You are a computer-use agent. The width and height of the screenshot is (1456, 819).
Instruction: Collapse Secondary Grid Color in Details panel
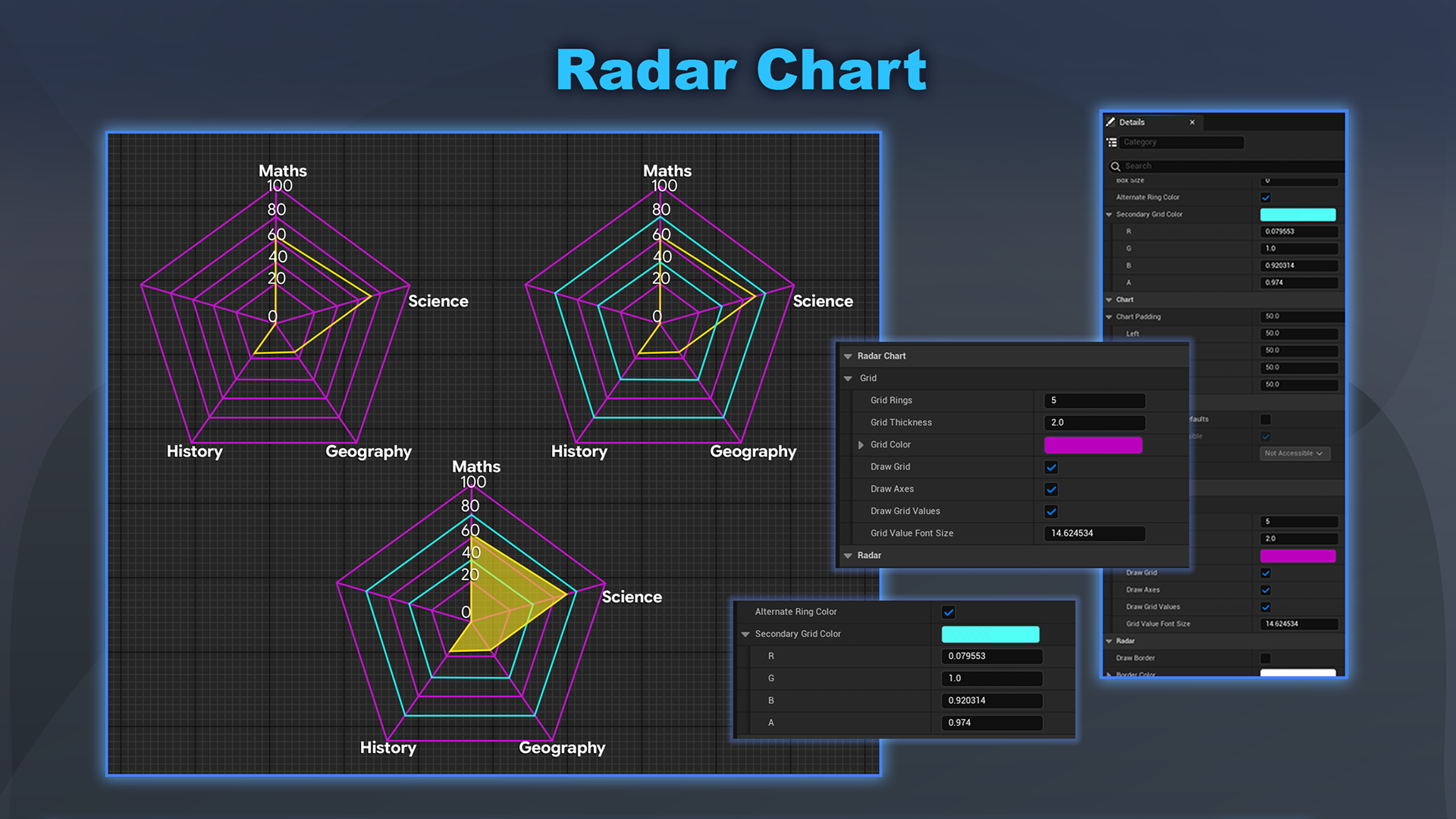click(1109, 215)
